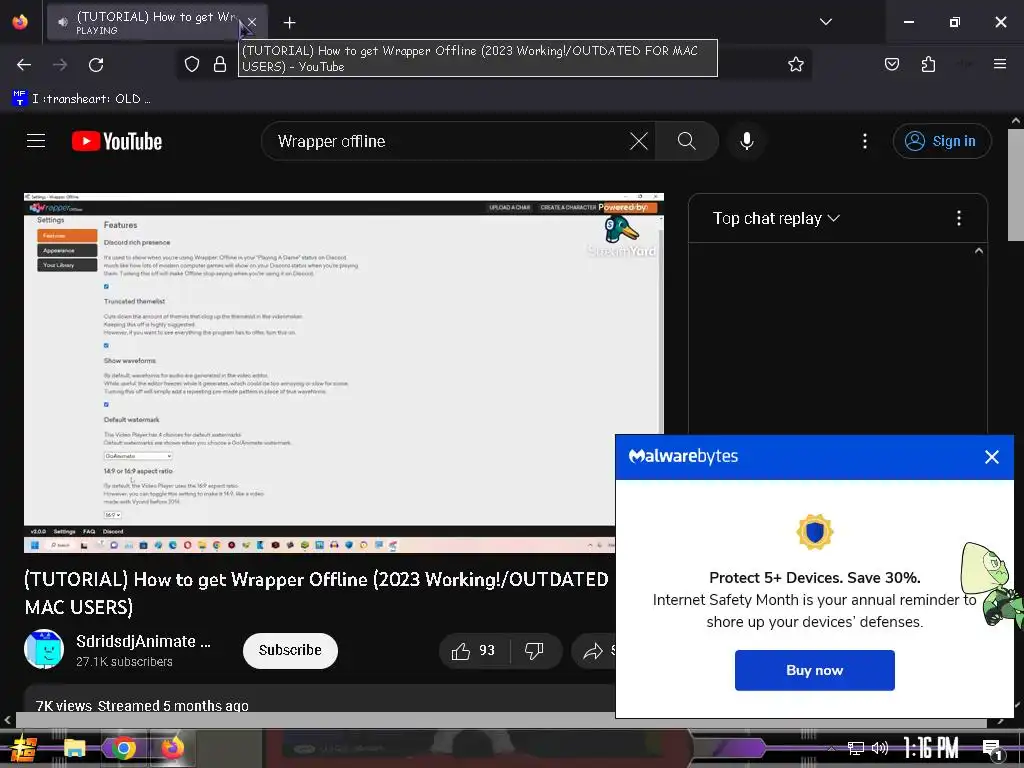Like the video with thumbs up
This screenshot has width=1024, height=768.
[x=473, y=650]
